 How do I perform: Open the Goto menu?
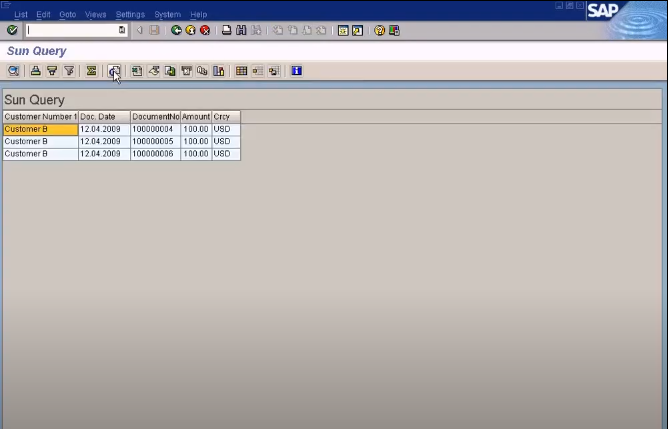click(67, 14)
